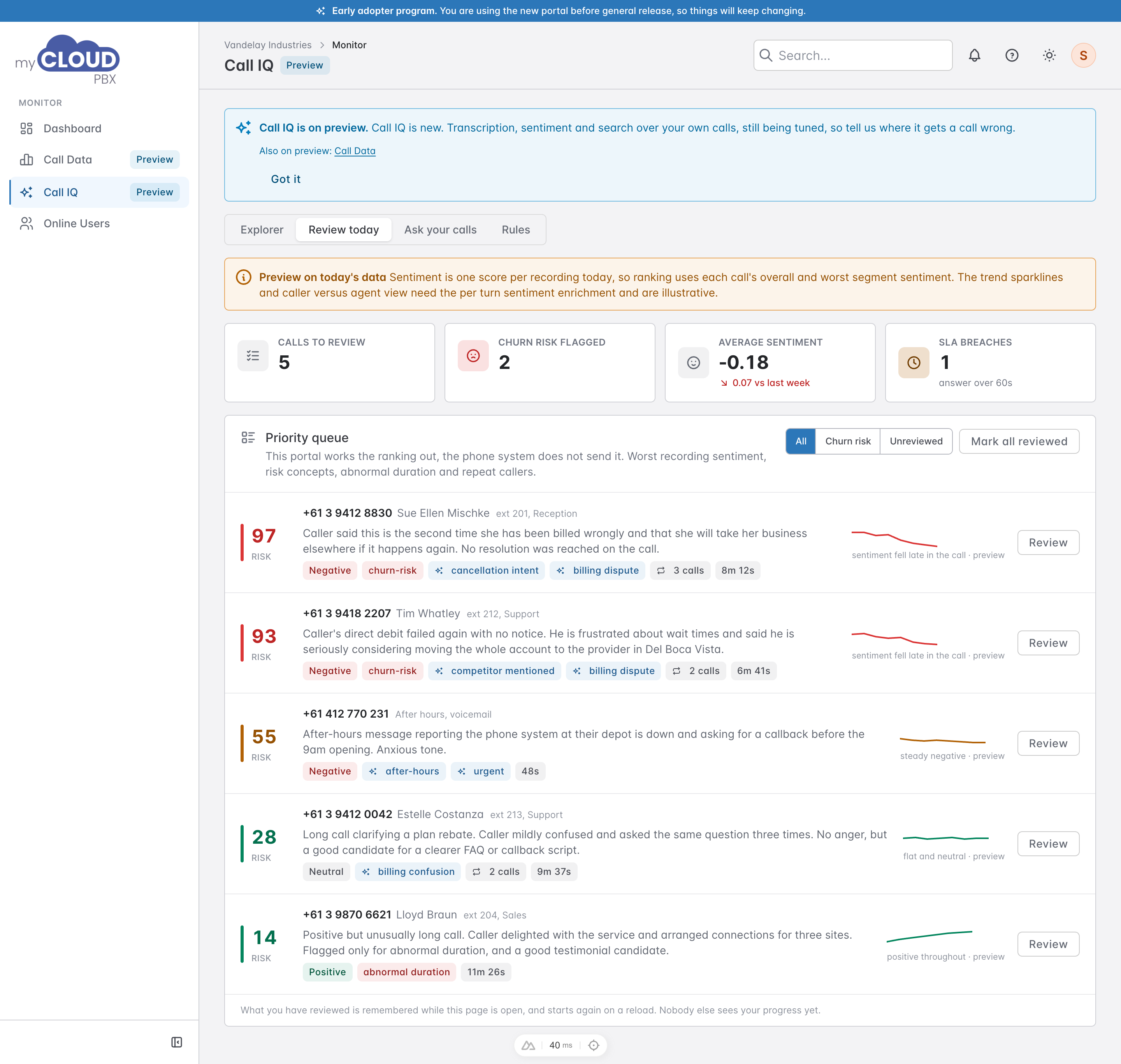Click the repeat icon in the 3 calls tag
The image size is (1121, 1064).
pos(661,571)
